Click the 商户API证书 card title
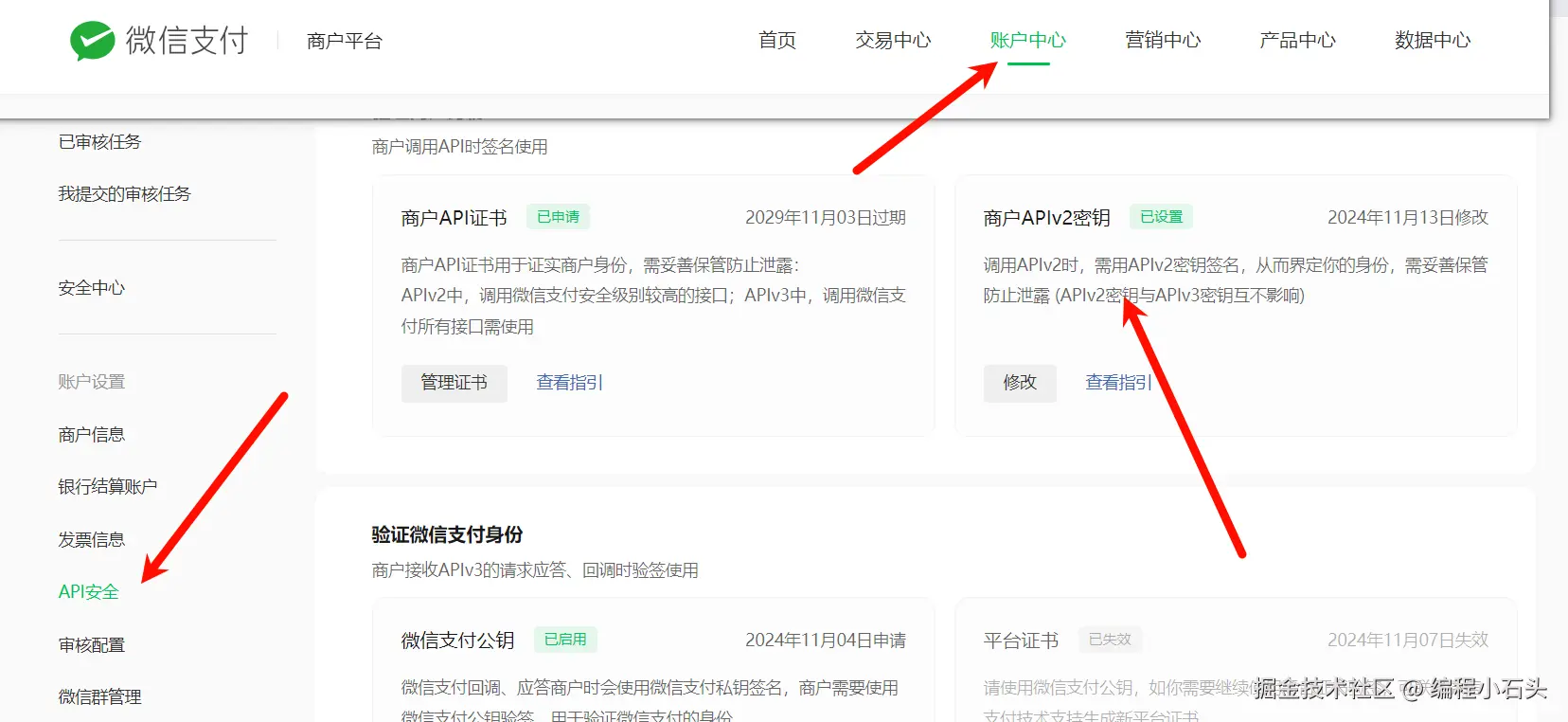The image size is (1568, 722). (454, 218)
